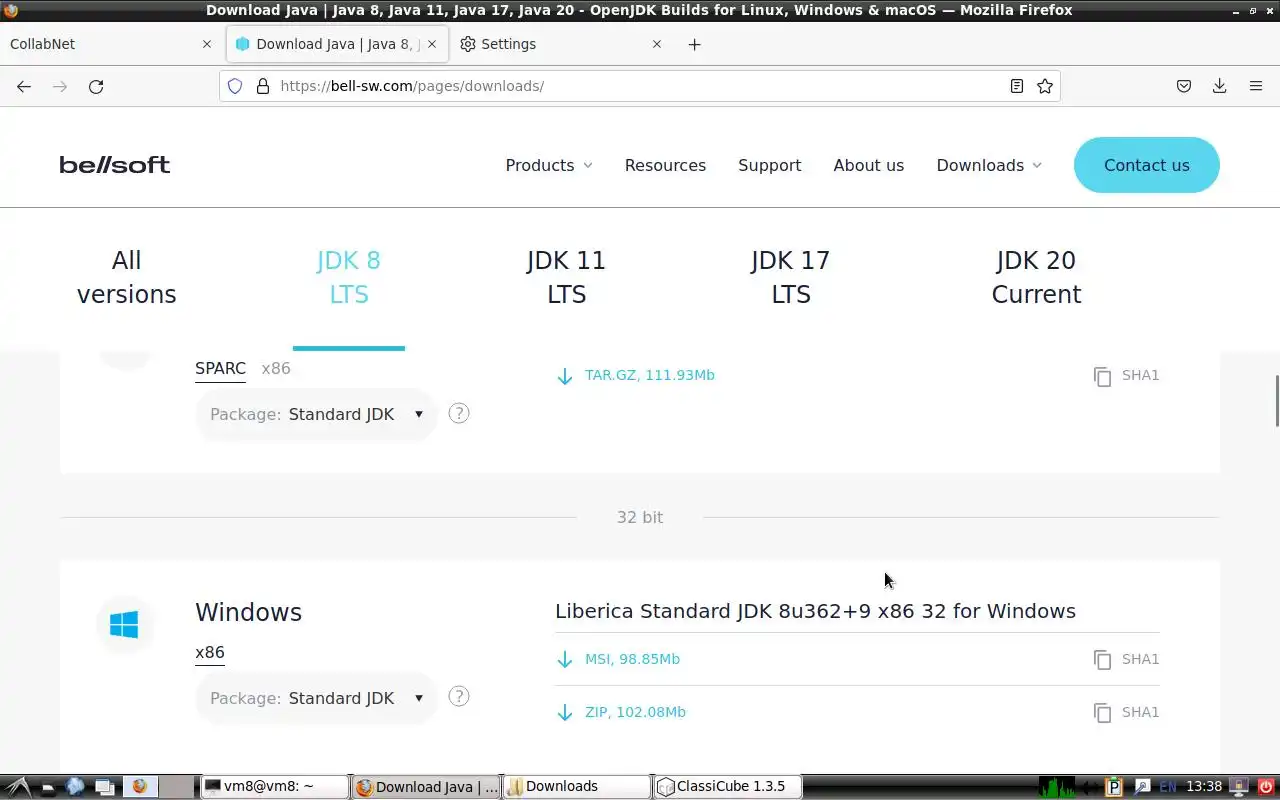This screenshot has height=800, width=1280.
Task: Open Package dropdown in Windows section
Action: [x=317, y=698]
